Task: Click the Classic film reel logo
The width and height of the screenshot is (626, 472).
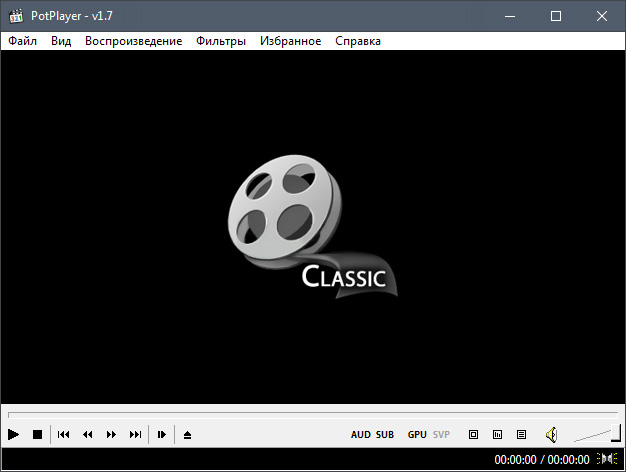Action: coord(313,226)
